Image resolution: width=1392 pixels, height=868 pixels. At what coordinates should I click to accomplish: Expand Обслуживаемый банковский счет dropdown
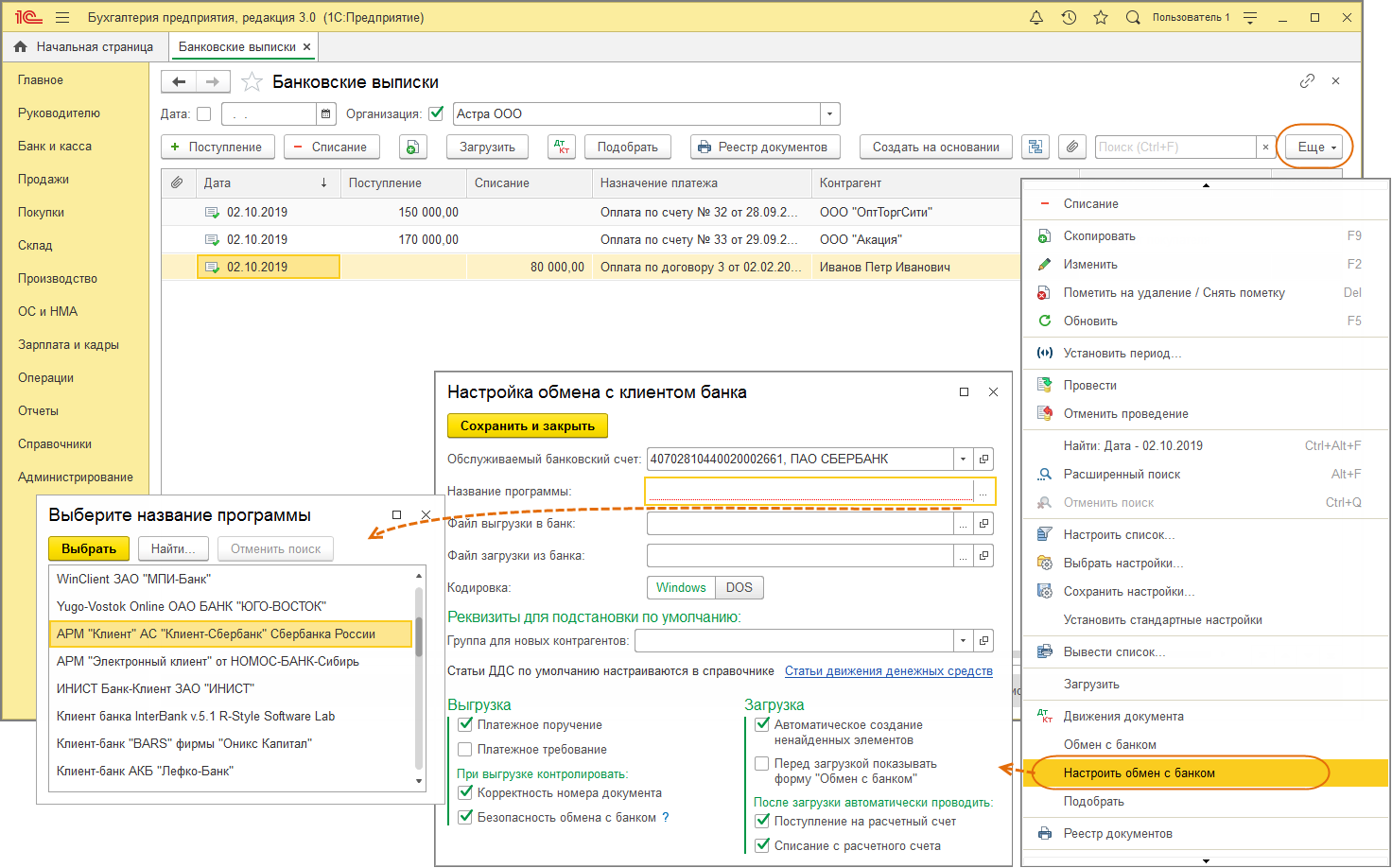point(964,459)
